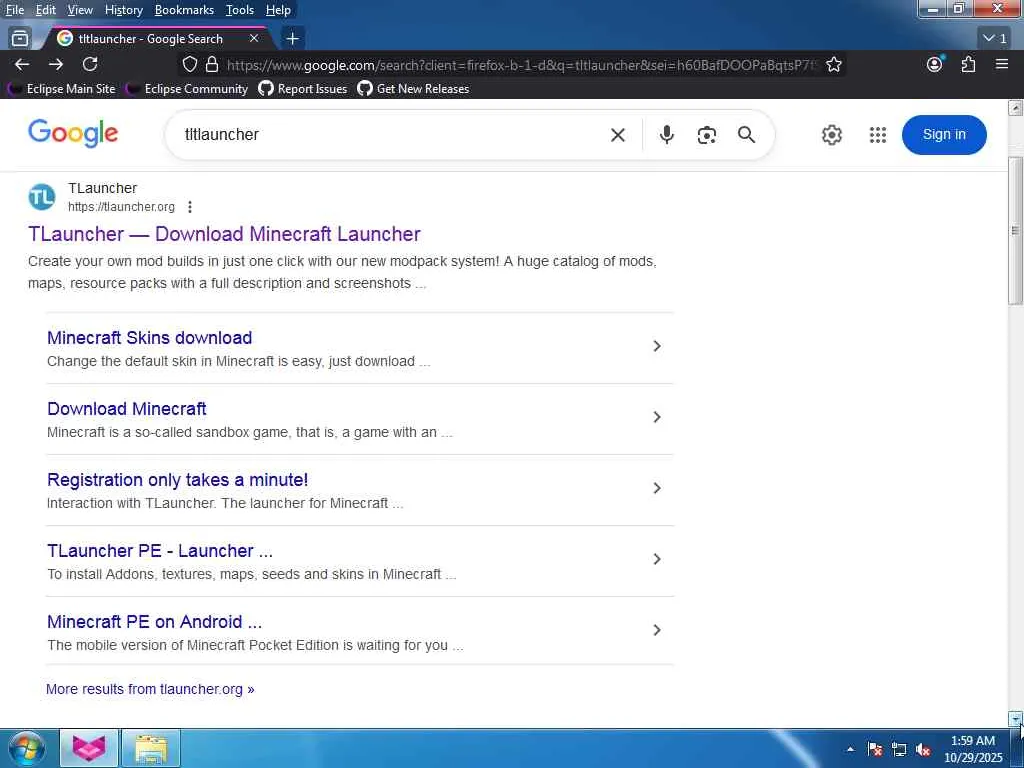This screenshot has height=768, width=1024.
Task: Open the View menu
Action: pos(80,10)
